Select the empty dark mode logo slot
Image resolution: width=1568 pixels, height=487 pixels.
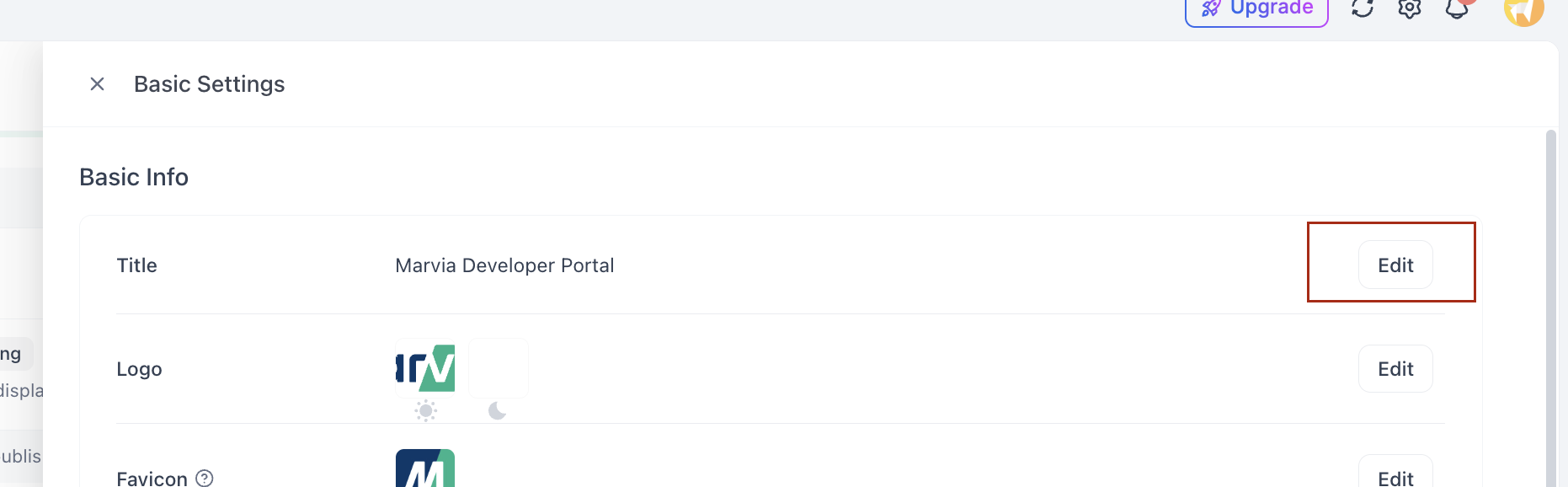pos(499,368)
